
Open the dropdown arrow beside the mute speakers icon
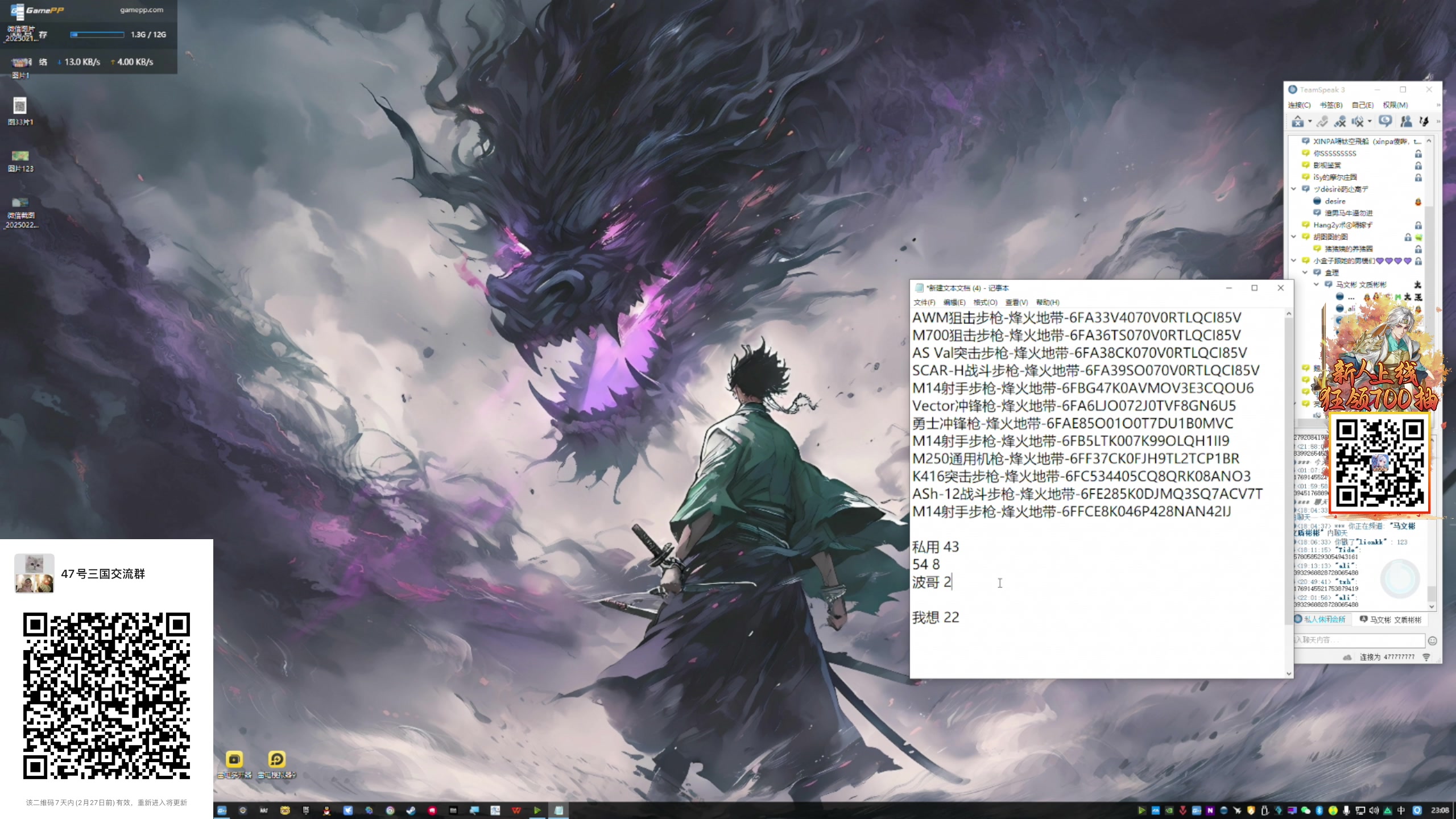tap(1370, 121)
